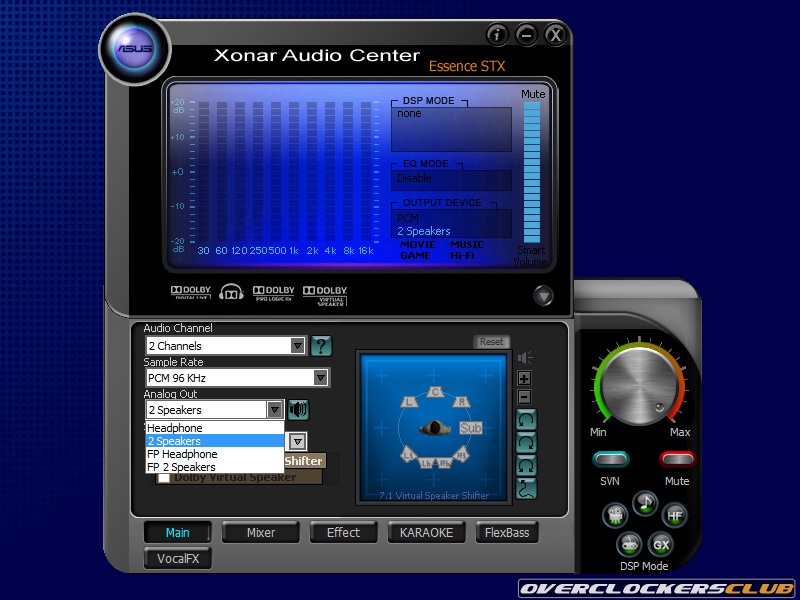Viewport: 800px width, 600px height.
Task: Toggle the SVN smart volume button
Action: (611, 459)
